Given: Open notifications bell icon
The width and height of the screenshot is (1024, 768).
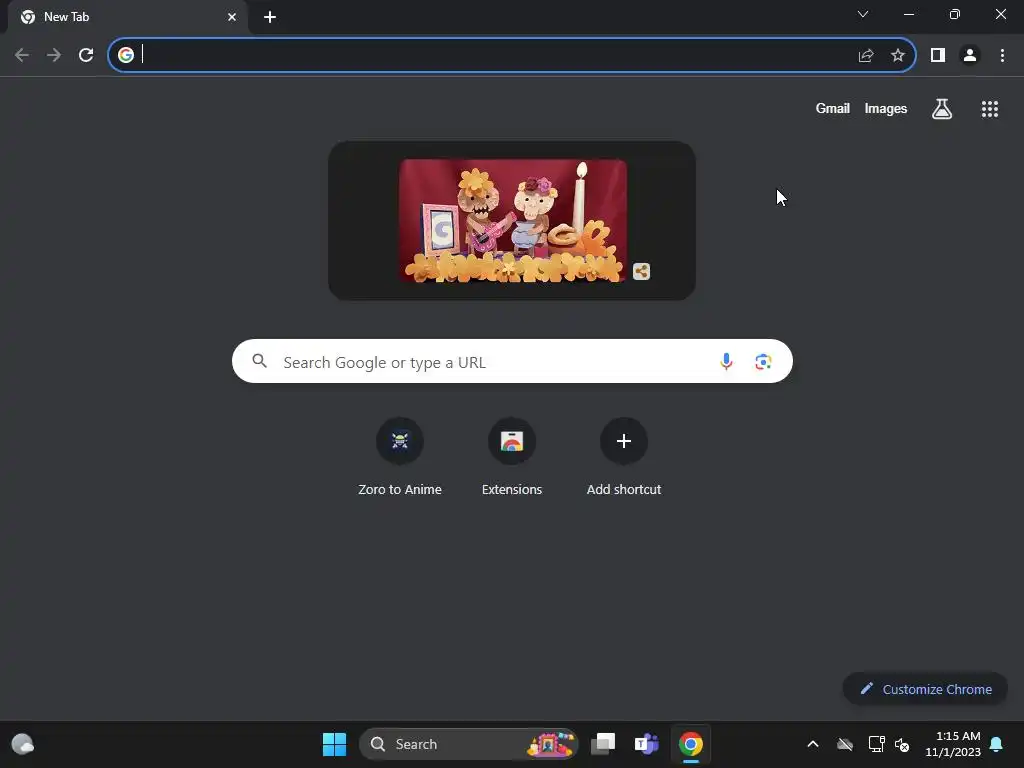Looking at the screenshot, I should point(997,744).
